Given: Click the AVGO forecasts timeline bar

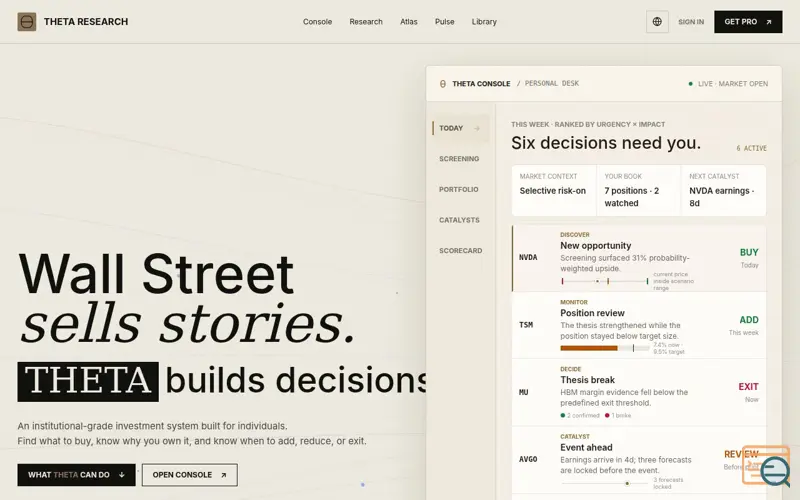Looking at the screenshot, I should (605, 484).
